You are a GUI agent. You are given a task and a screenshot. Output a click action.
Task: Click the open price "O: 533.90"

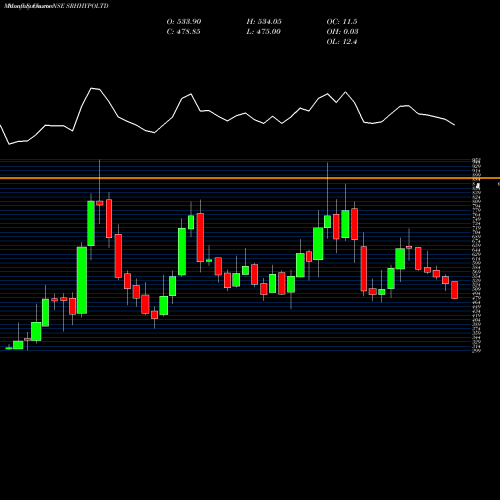pos(184,22)
